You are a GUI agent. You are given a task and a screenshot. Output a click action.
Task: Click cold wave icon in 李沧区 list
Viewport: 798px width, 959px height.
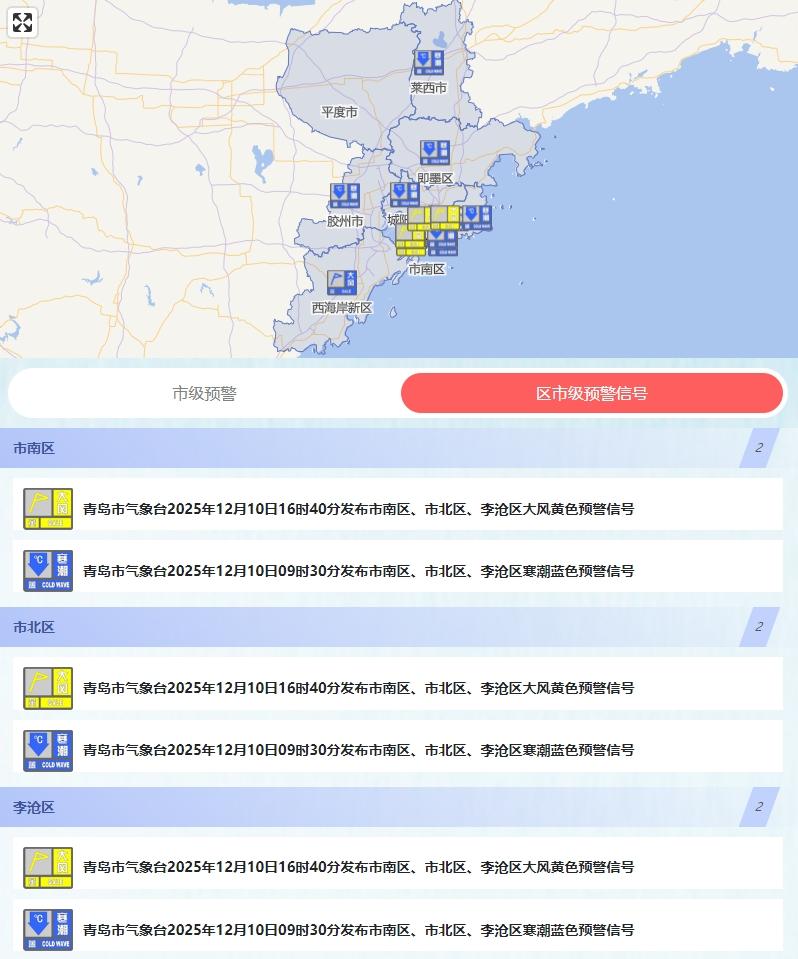[48, 929]
